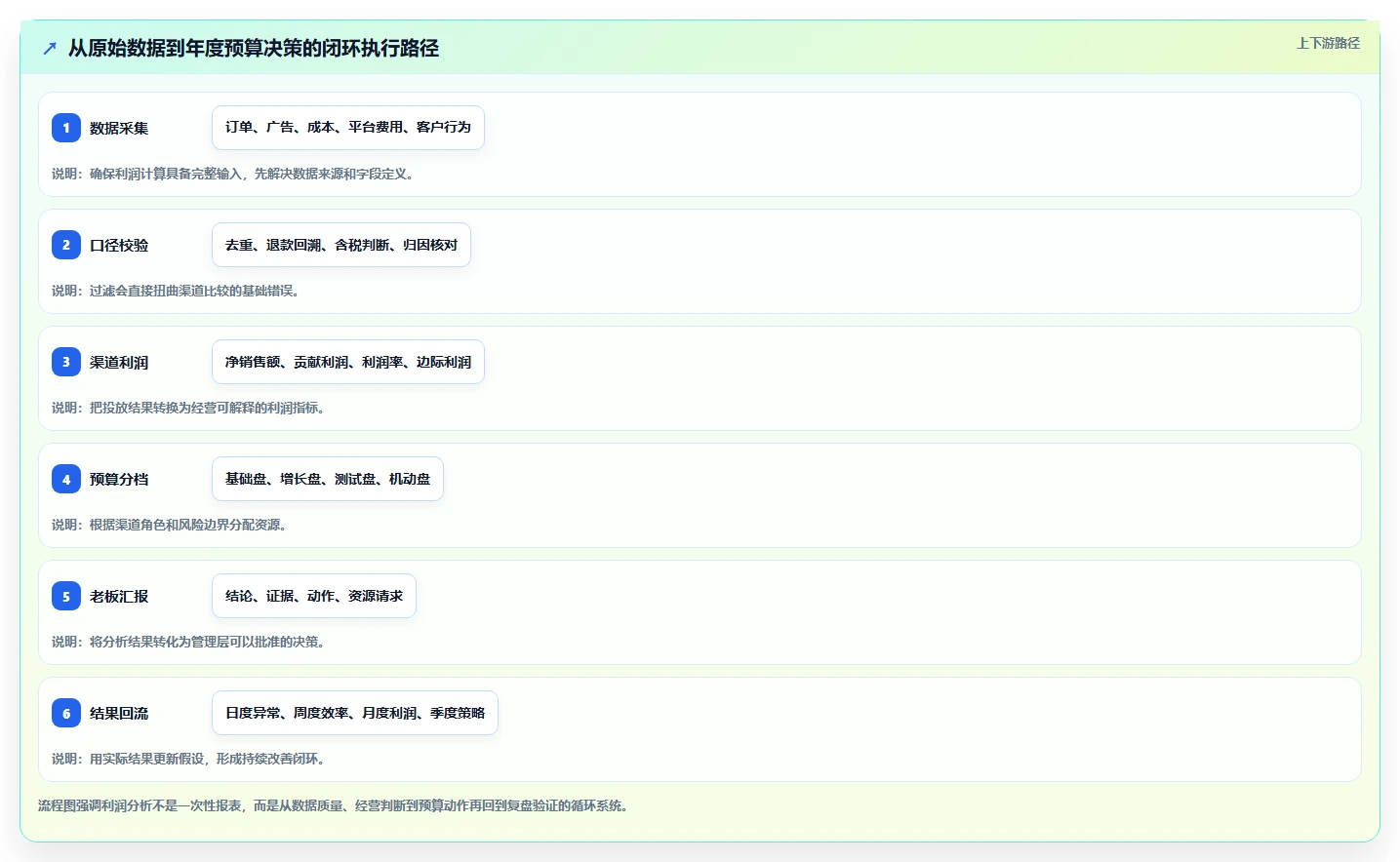Select the title 从原始数据到年度预算决策的闭环执行路径
Viewport: 1400px width, 862px height.
(254, 48)
